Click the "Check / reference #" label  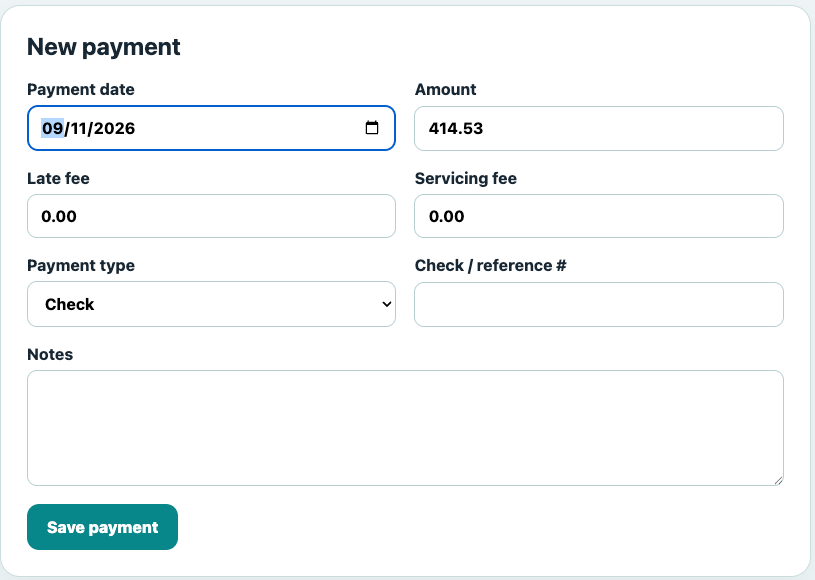tap(490, 266)
